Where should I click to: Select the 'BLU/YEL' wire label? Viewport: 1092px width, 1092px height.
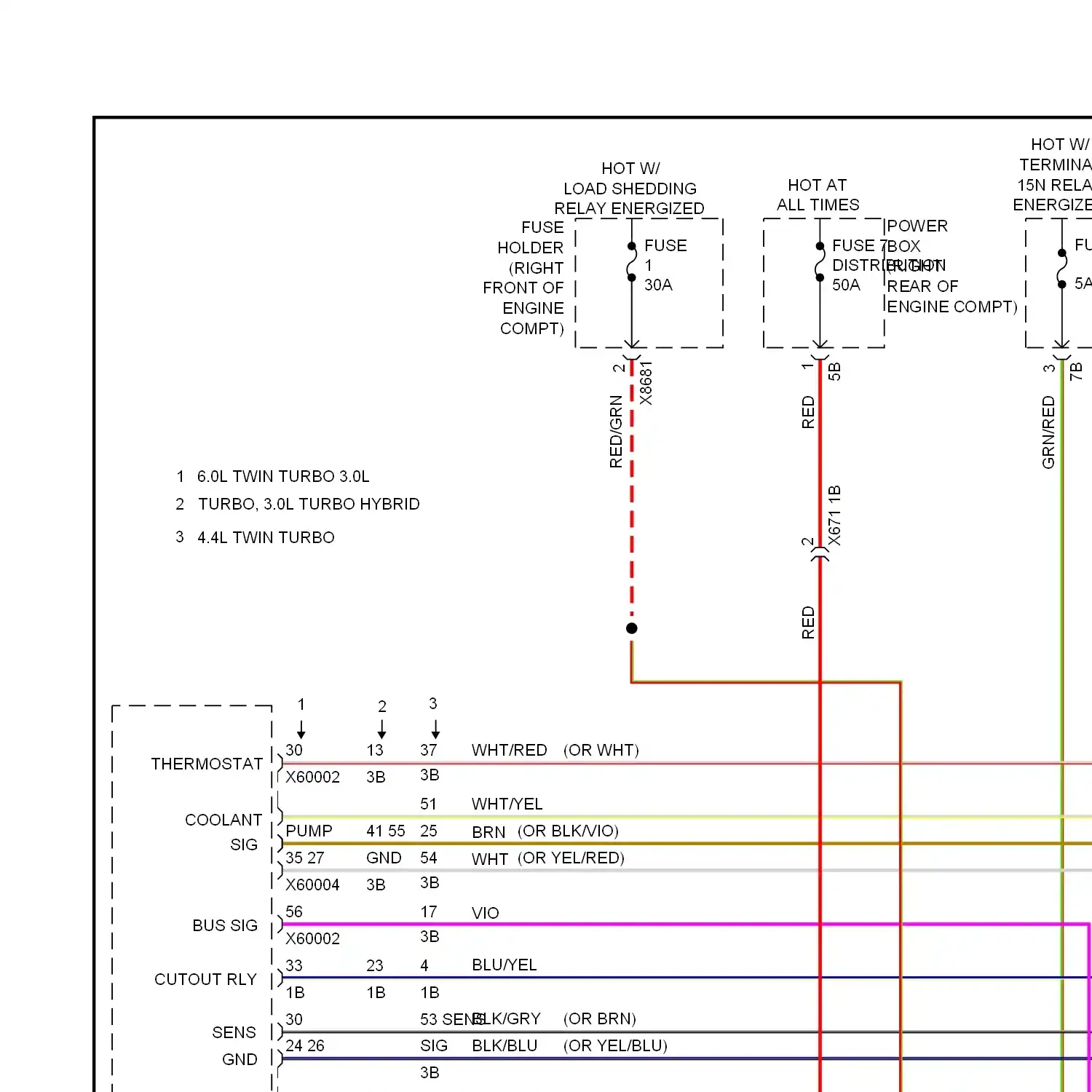point(505,965)
